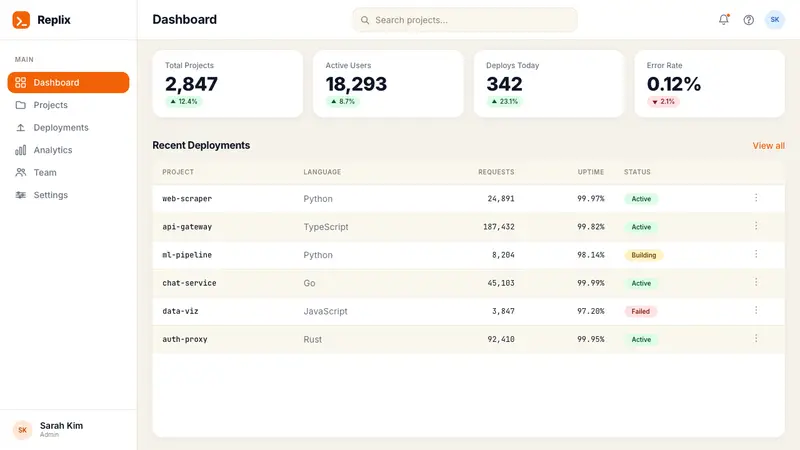Viewport: 800px width, 450px height.
Task: Click the Go language cell
Action: tap(310, 283)
